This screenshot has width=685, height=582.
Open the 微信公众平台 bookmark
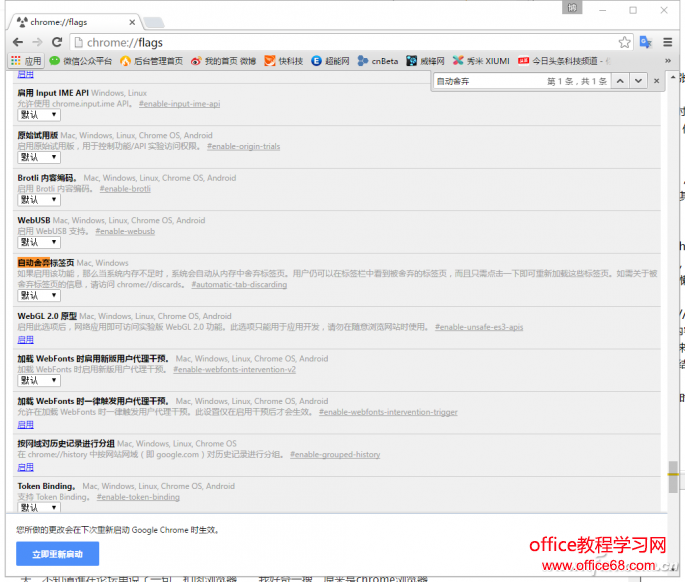80,61
